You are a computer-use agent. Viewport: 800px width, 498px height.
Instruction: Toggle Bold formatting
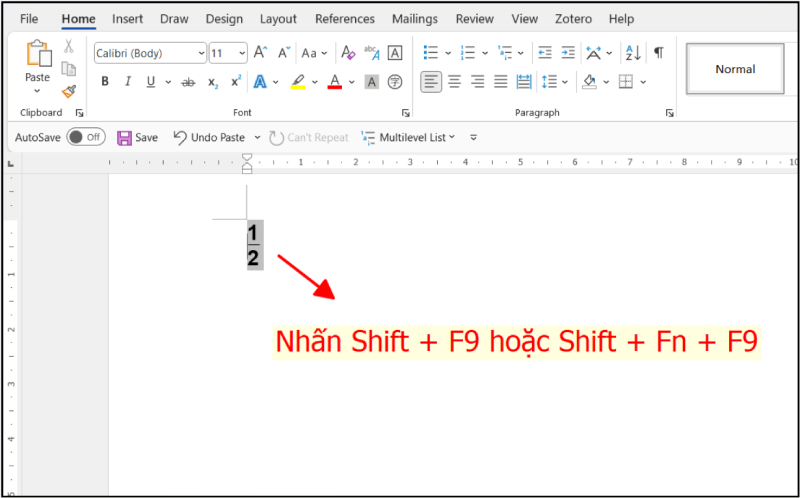[105, 82]
